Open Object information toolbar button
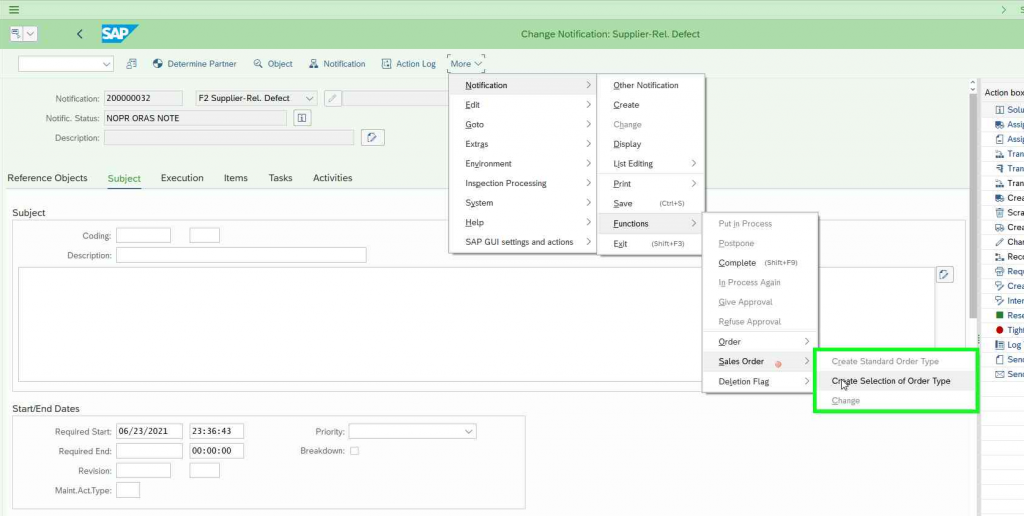Image resolution: width=1024 pixels, height=516 pixels. point(273,63)
